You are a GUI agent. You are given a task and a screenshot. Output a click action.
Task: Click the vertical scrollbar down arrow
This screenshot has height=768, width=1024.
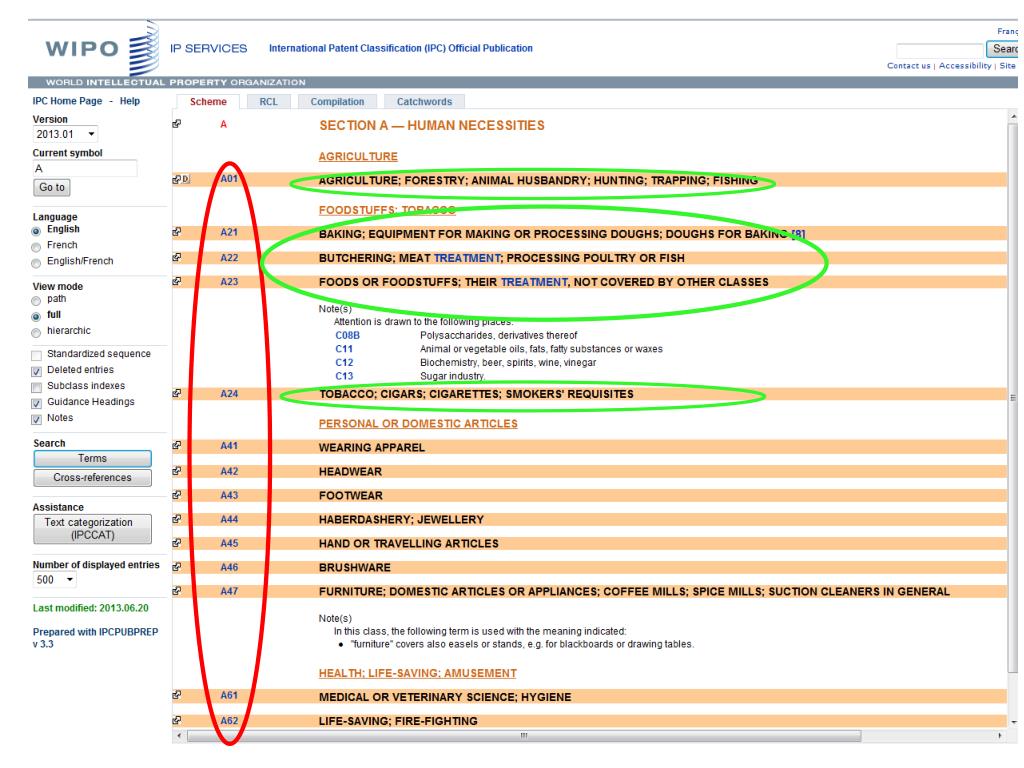coord(1014,722)
